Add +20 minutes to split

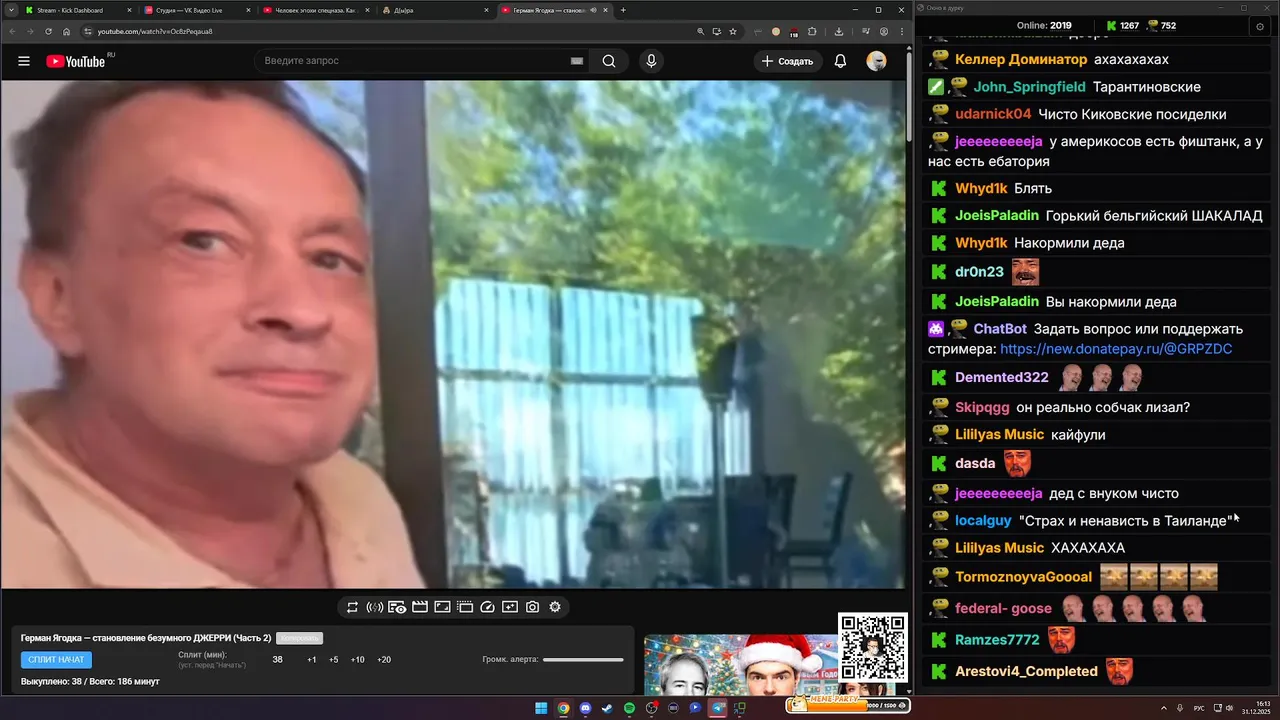[x=384, y=660]
